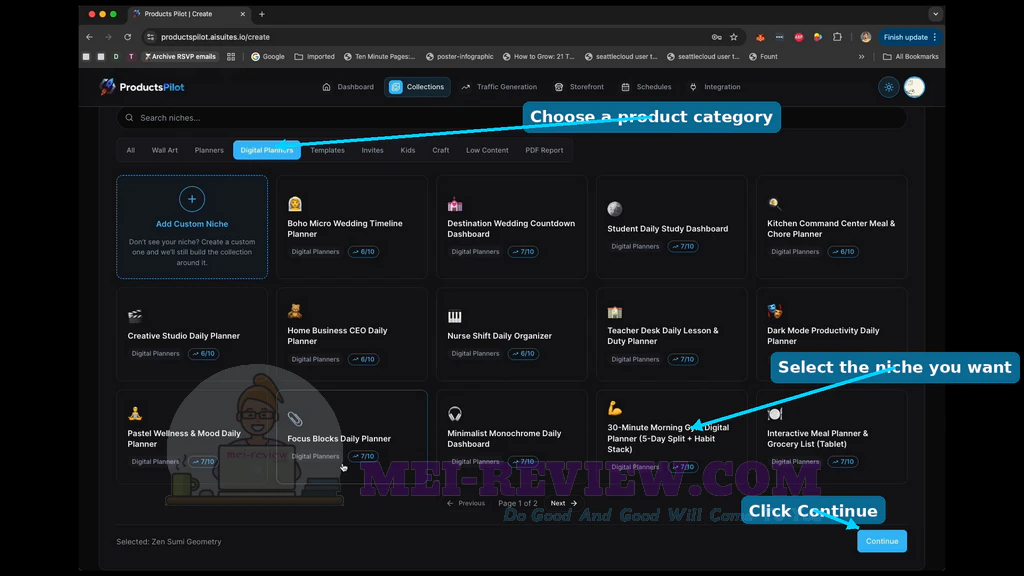This screenshot has height=576, width=1024.
Task: Choose Nurse Shift Daily Organizer card
Action: tap(512, 334)
